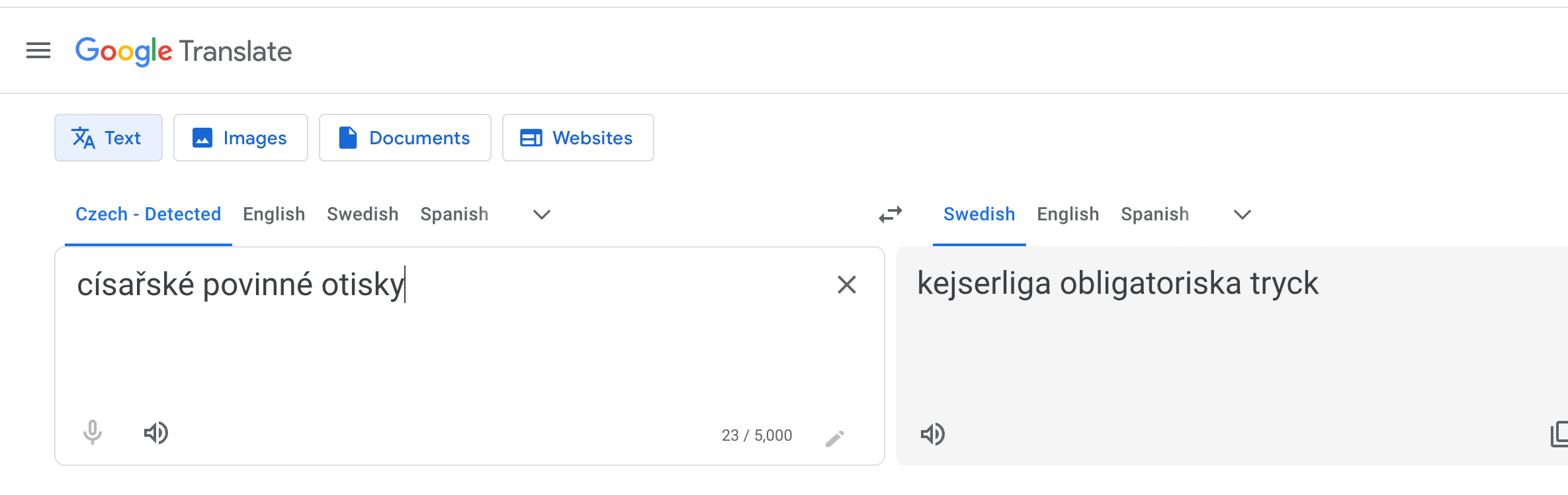
Task: Switch to Documents translation mode
Action: tap(405, 138)
